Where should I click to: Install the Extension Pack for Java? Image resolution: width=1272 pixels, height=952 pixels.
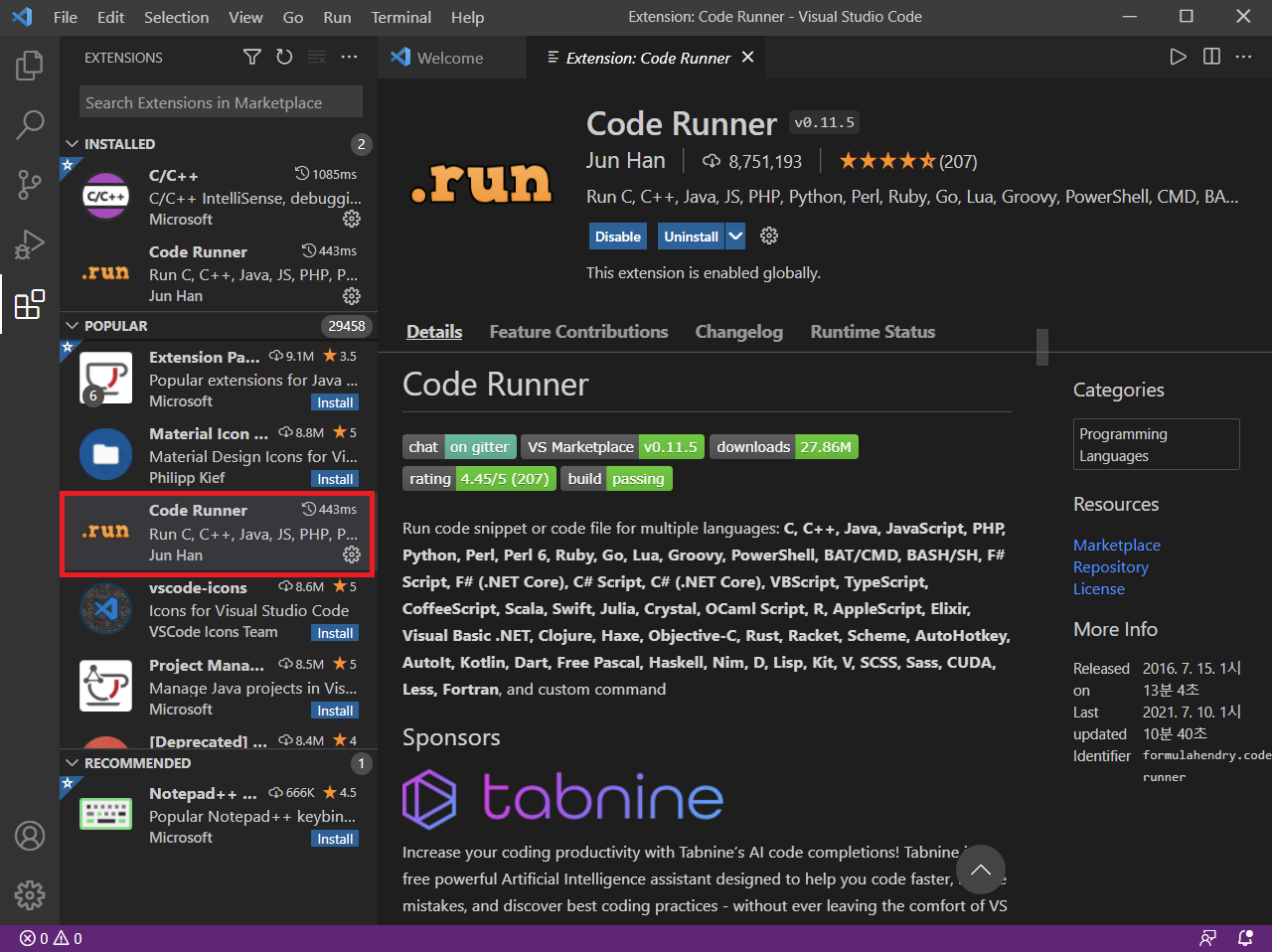point(335,402)
